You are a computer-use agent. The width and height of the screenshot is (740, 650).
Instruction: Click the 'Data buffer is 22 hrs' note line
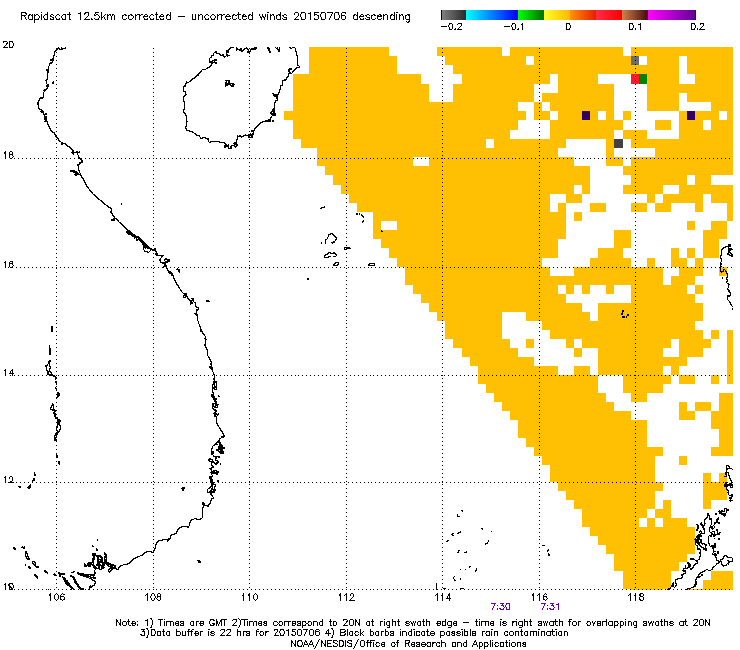[354, 633]
